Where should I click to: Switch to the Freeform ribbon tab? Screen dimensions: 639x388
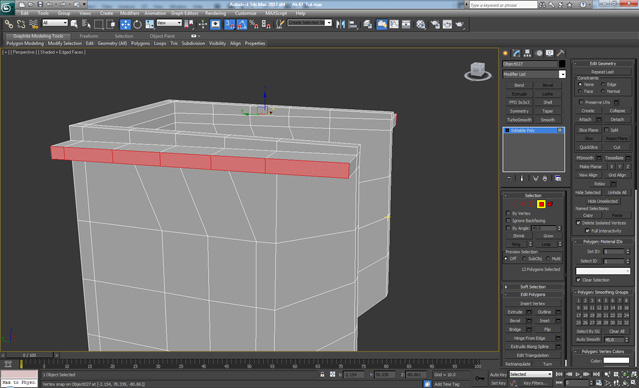click(89, 36)
